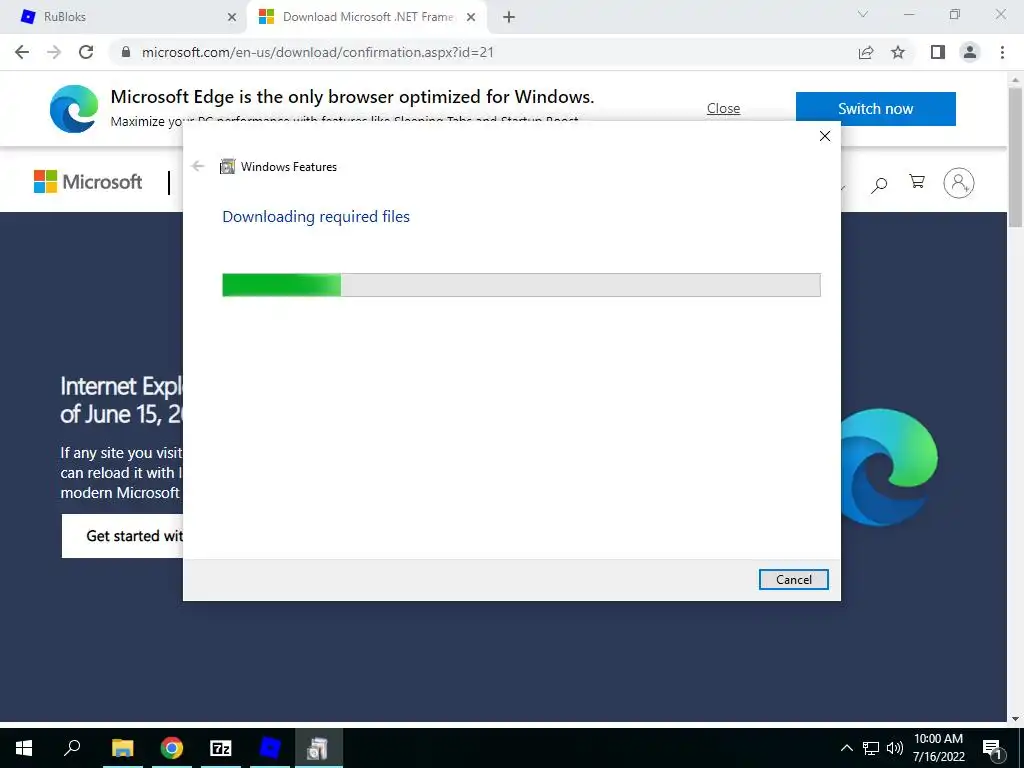Click Downloading required files heading
The image size is (1024, 768).
(x=316, y=216)
